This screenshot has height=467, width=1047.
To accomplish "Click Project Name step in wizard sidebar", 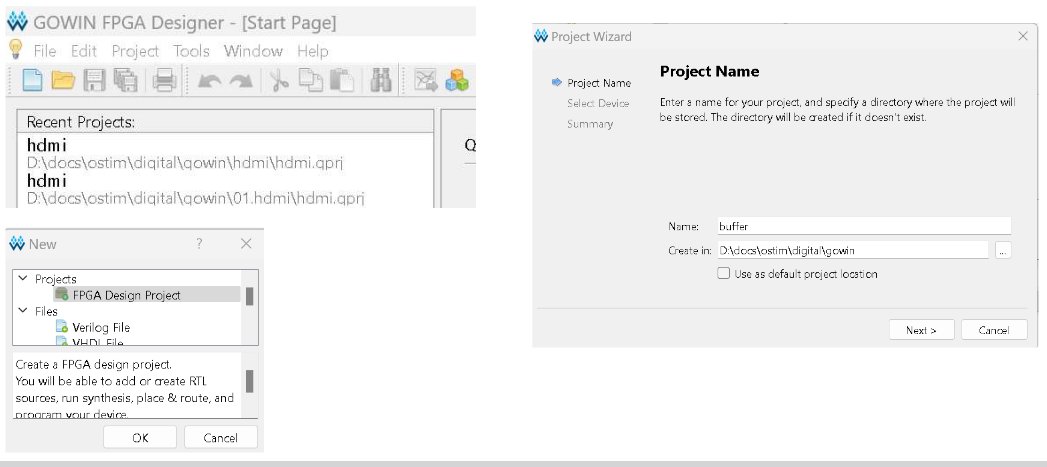I will click(x=599, y=83).
